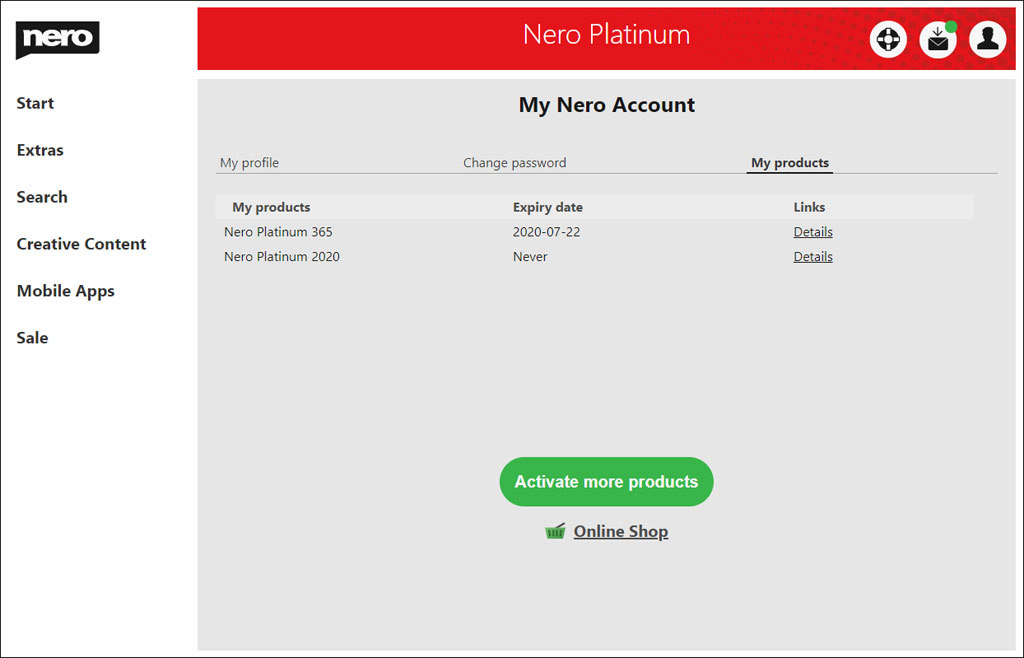Check the inbox notification icon
Viewport: 1024px width, 658px height.
[937, 41]
